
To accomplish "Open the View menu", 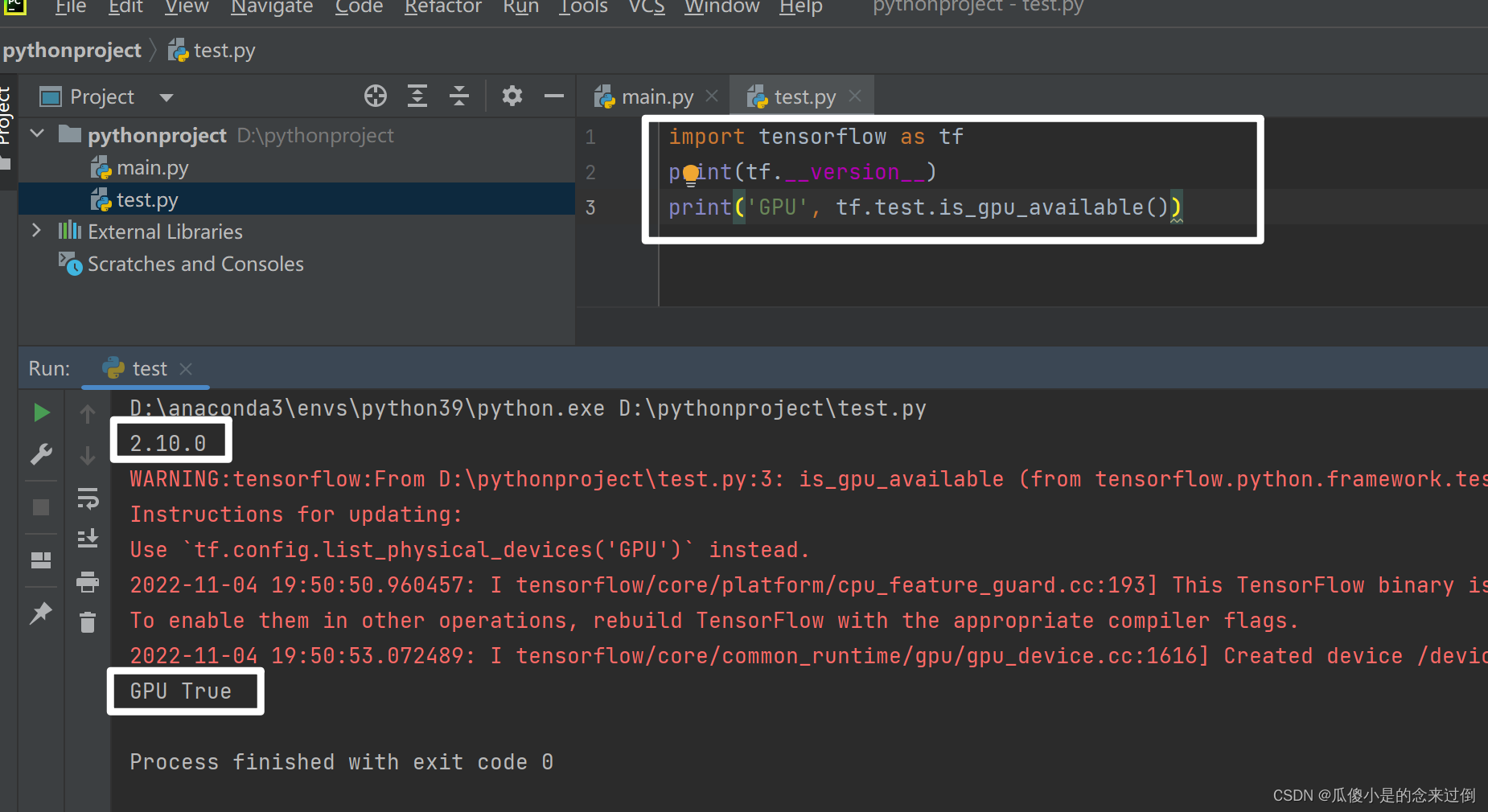I will (x=187, y=7).
